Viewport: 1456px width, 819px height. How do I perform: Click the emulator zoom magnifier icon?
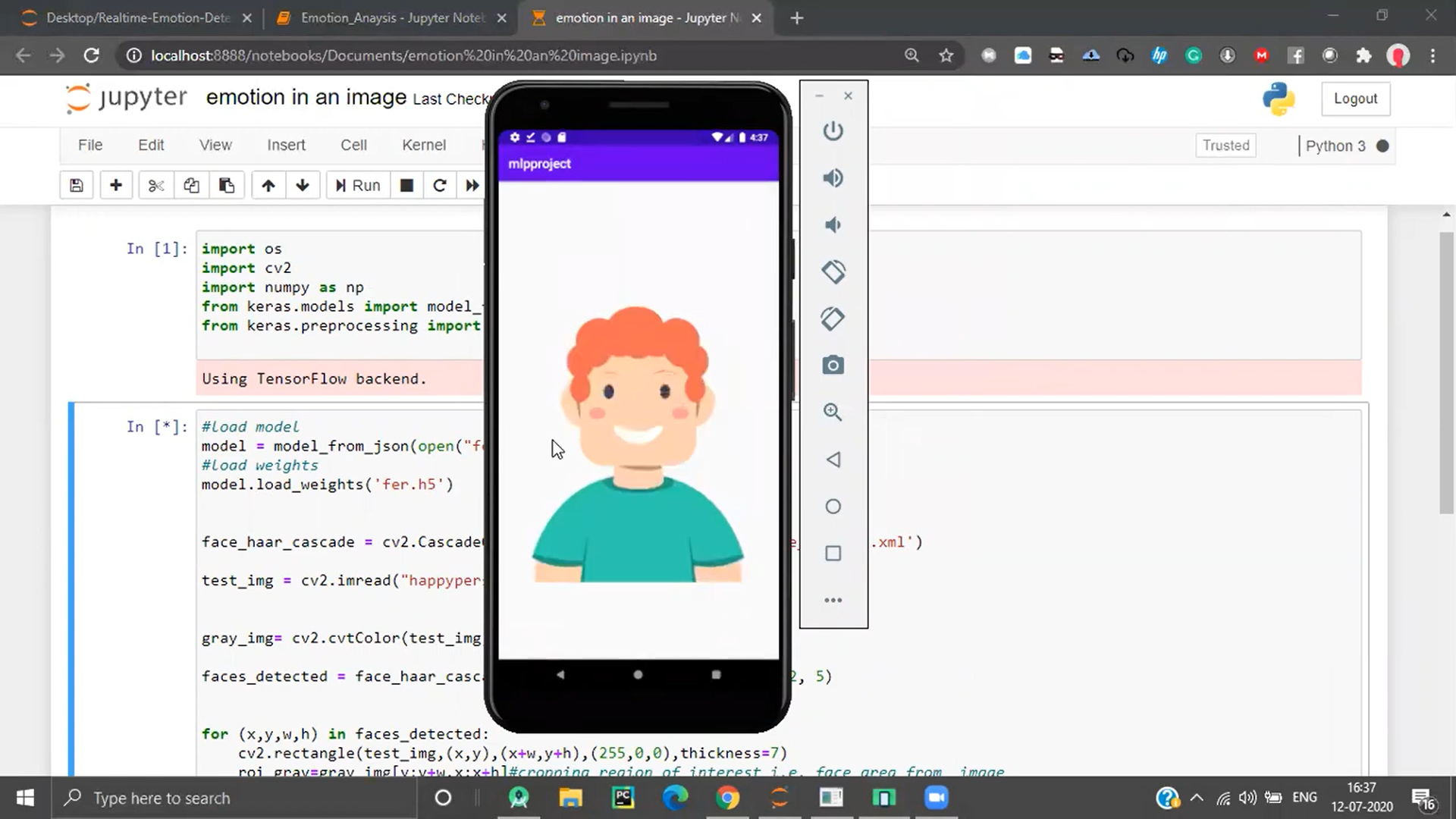pyautogui.click(x=833, y=413)
